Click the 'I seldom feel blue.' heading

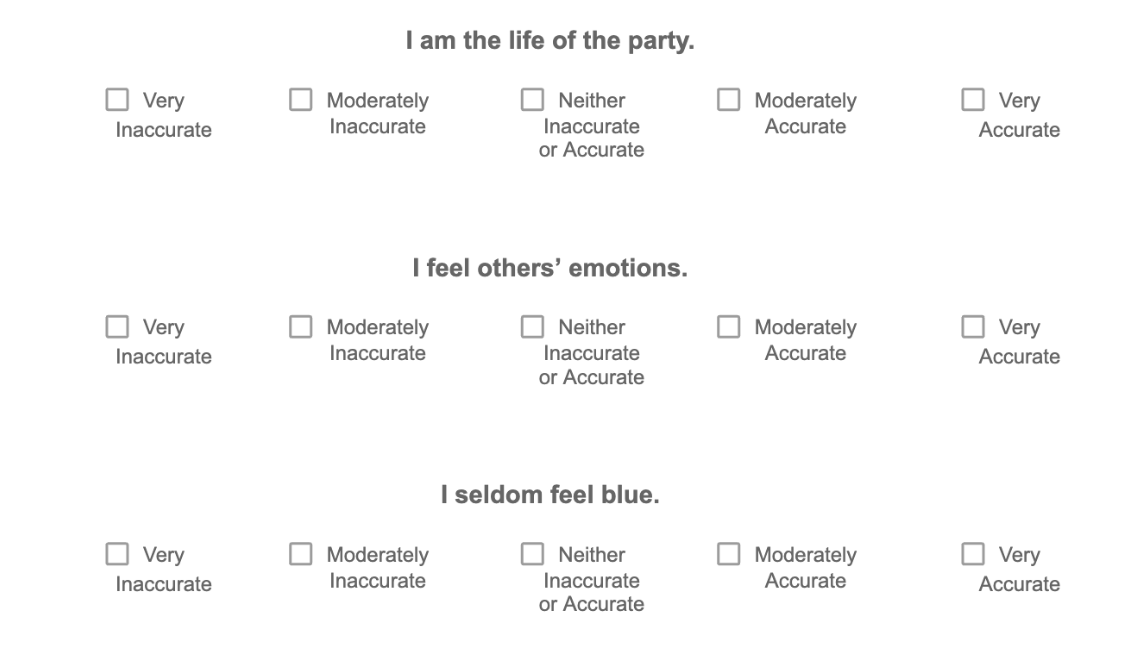click(x=550, y=496)
